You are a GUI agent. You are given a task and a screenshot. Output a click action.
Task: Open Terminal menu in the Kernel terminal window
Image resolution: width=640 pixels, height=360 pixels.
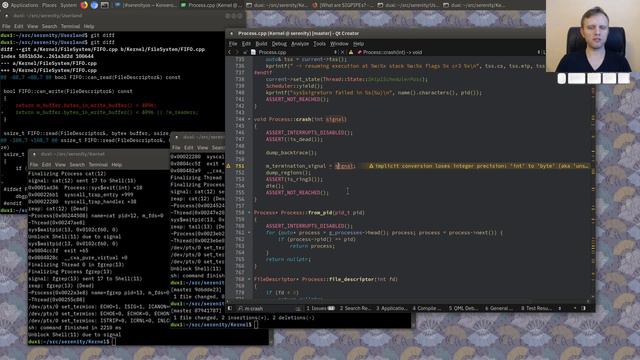(98, 164)
